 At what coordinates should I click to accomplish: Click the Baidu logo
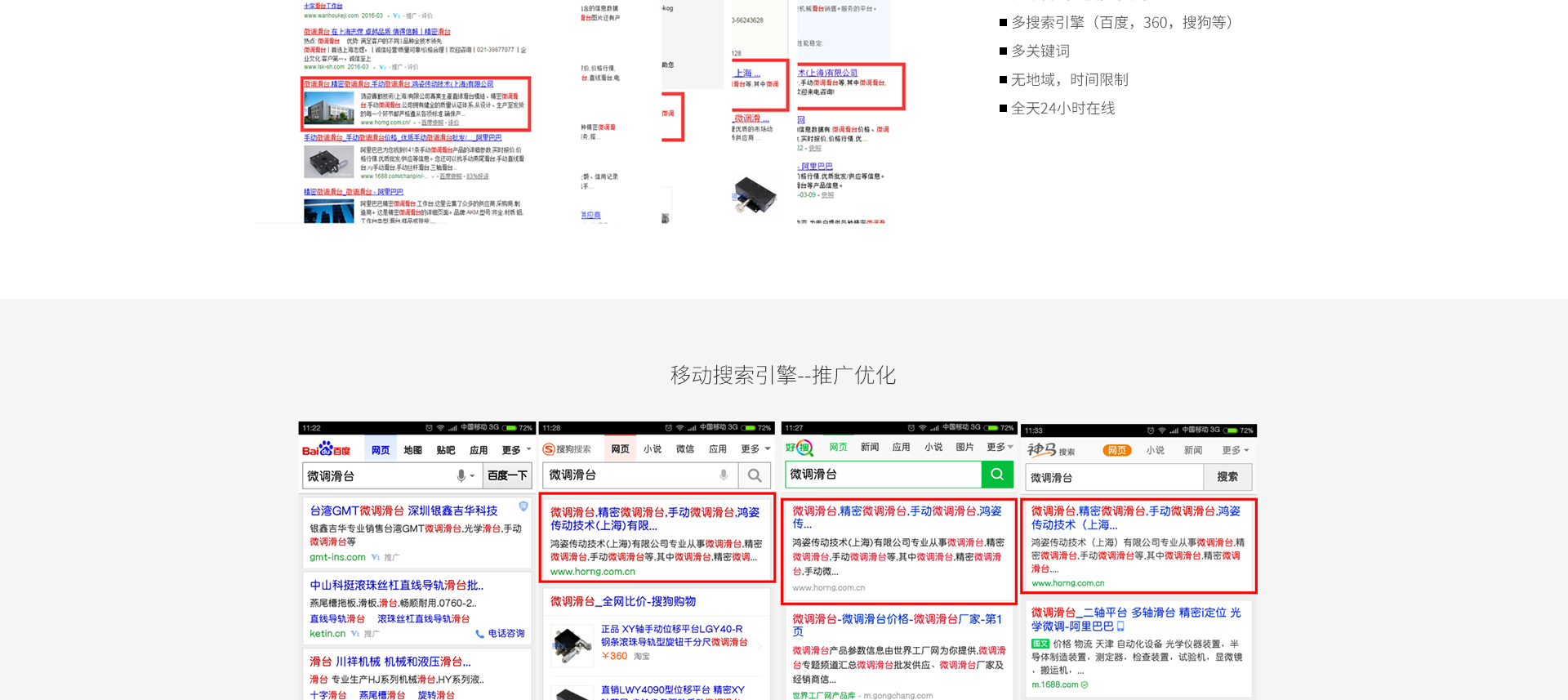pos(326,449)
